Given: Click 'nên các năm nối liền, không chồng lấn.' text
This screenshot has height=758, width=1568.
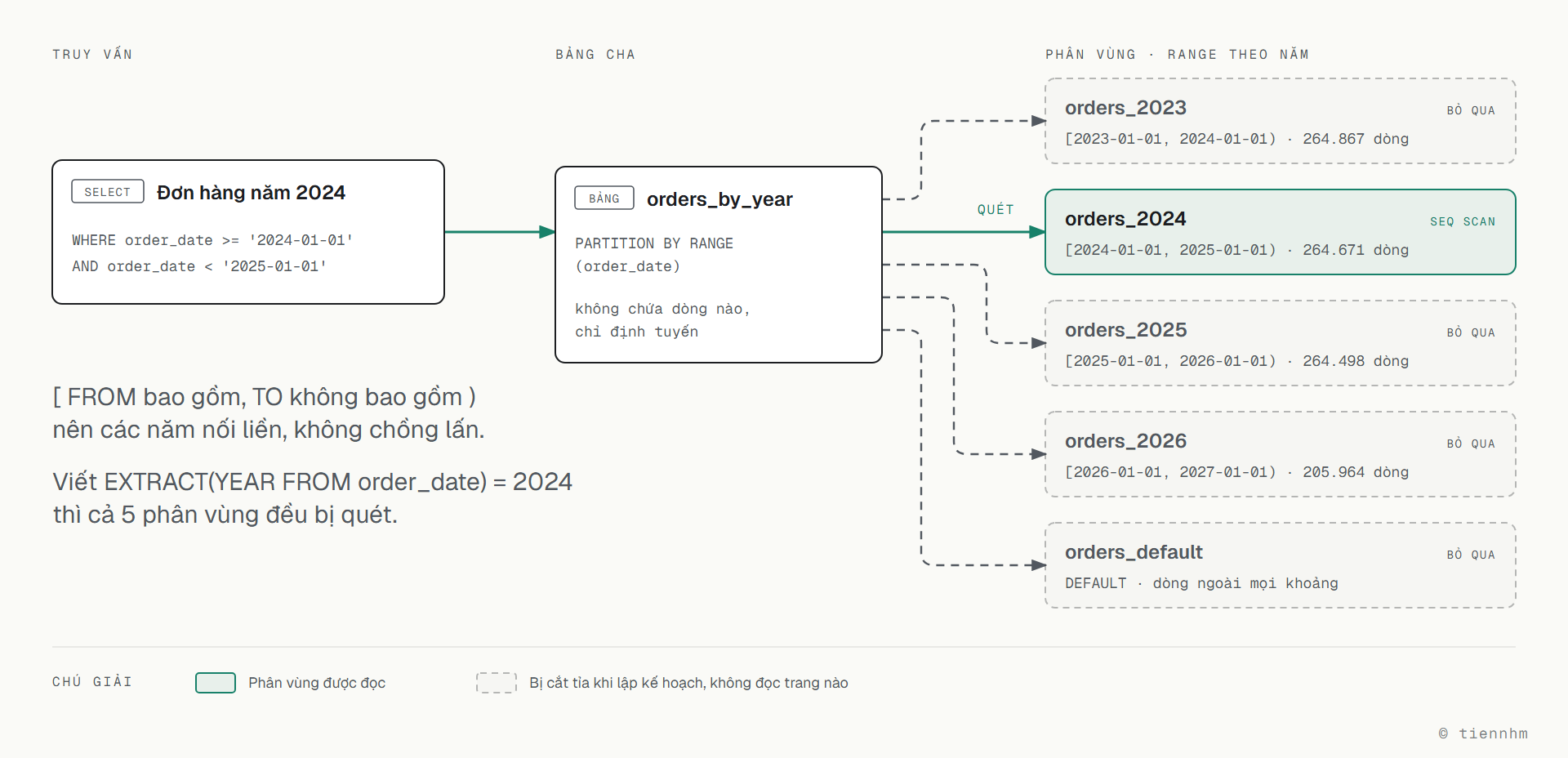Looking at the screenshot, I should [269, 430].
